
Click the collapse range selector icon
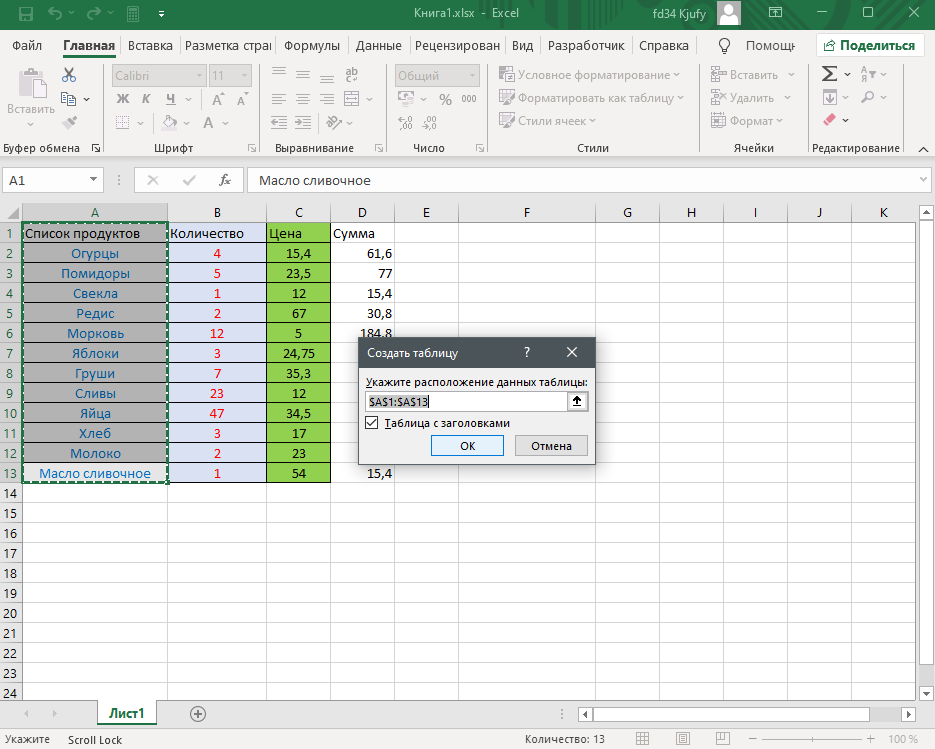tap(578, 401)
